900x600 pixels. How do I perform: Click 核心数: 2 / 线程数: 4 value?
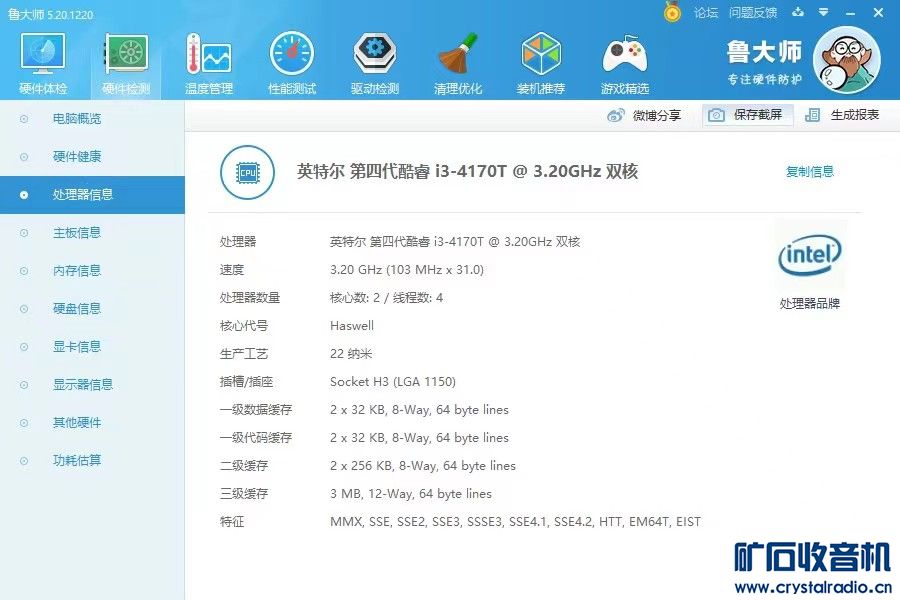pos(386,298)
